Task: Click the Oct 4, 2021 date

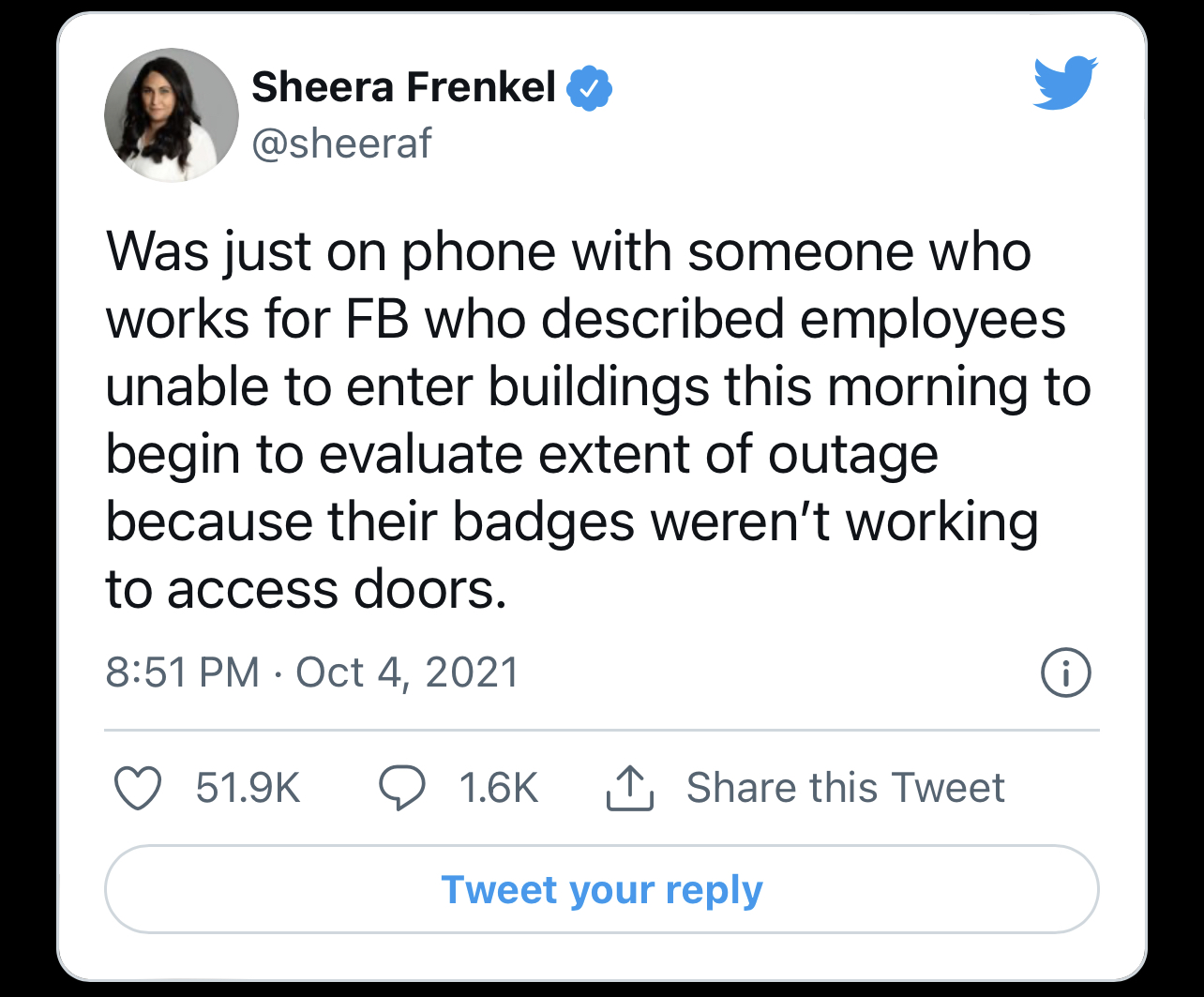Action: click(x=407, y=672)
